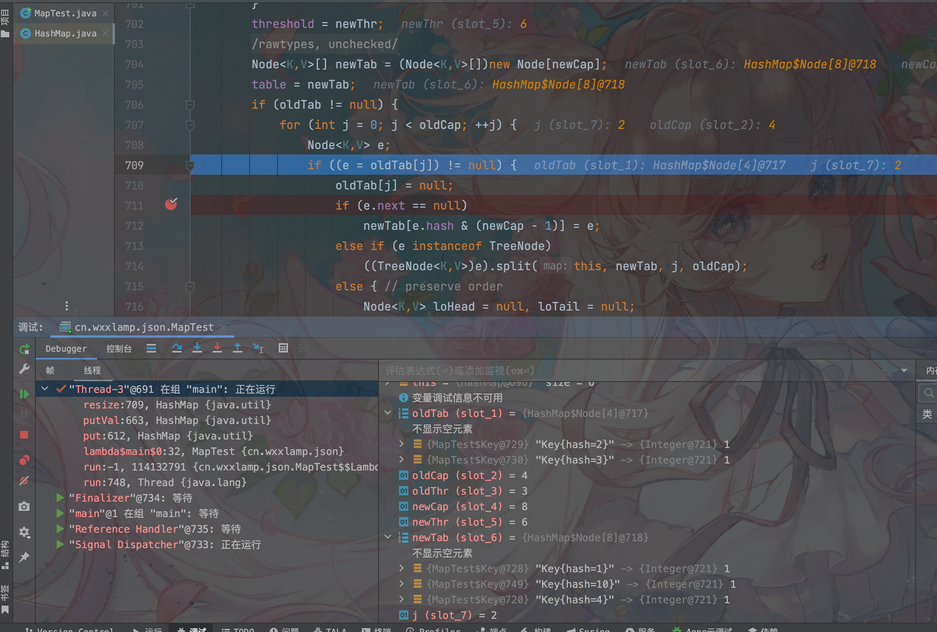Collapse code fold marker at line 707
Viewport: 937px width, 632px height.
click(190, 125)
